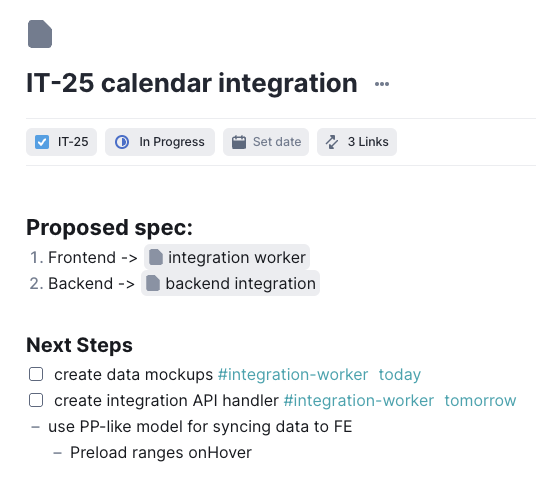
Task: Click the page icon of integration worker
Action: point(156,257)
